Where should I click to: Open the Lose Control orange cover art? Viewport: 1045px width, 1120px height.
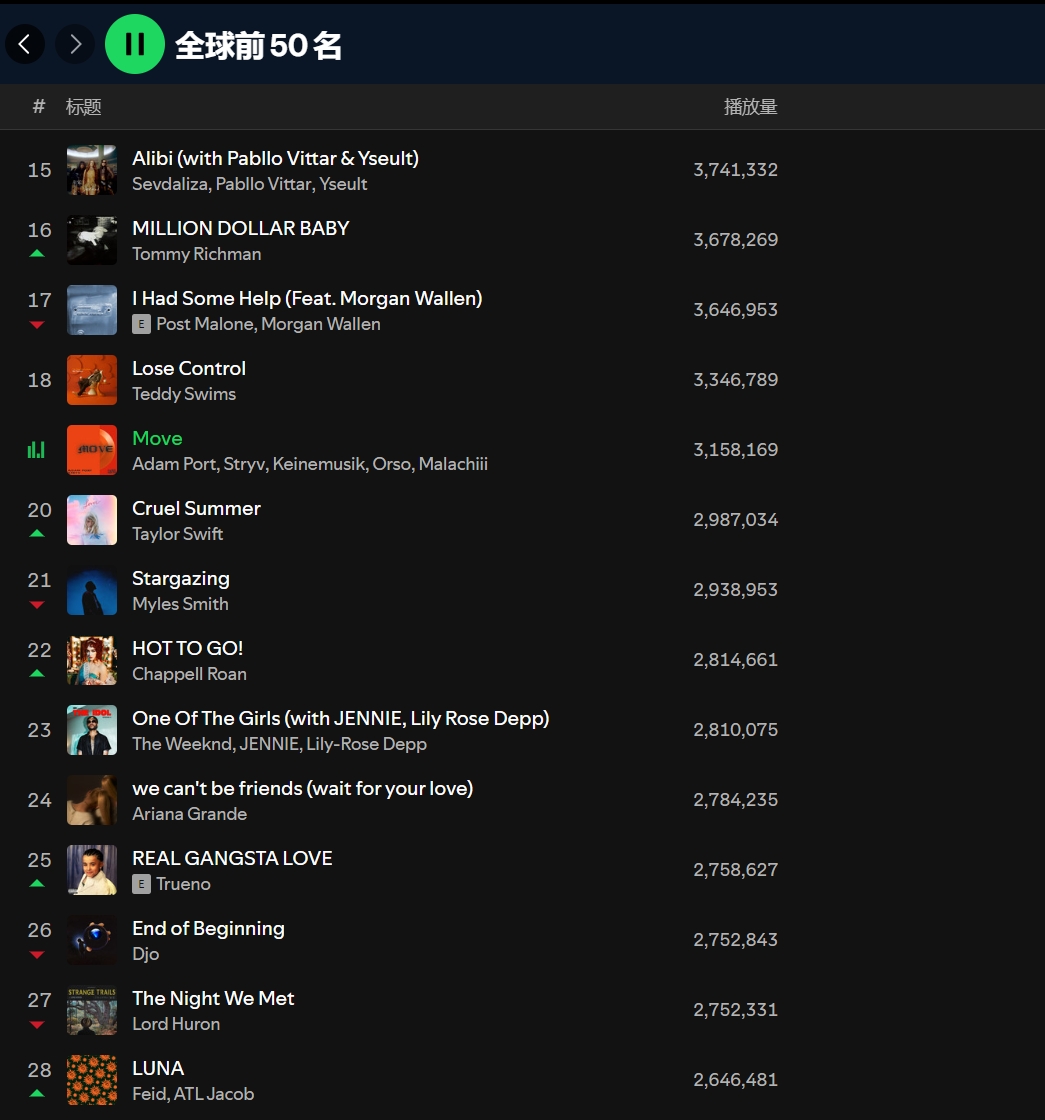pyautogui.click(x=92, y=380)
